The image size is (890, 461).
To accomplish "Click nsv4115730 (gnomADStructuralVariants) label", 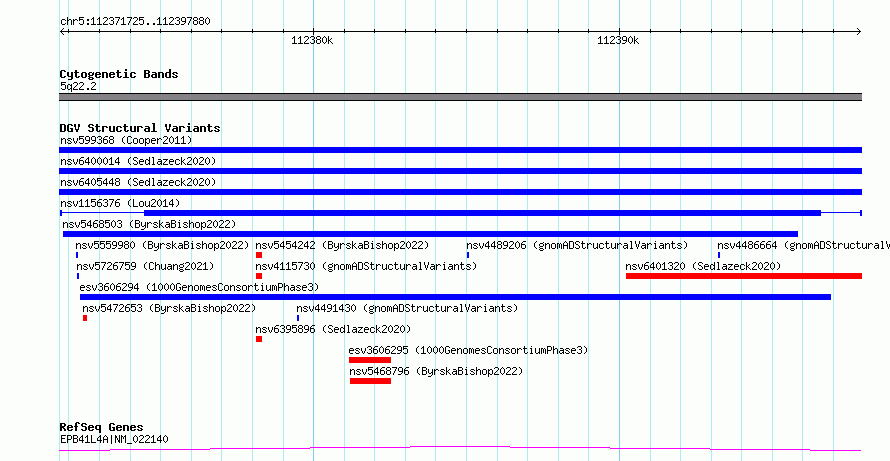I will coord(366,266).
